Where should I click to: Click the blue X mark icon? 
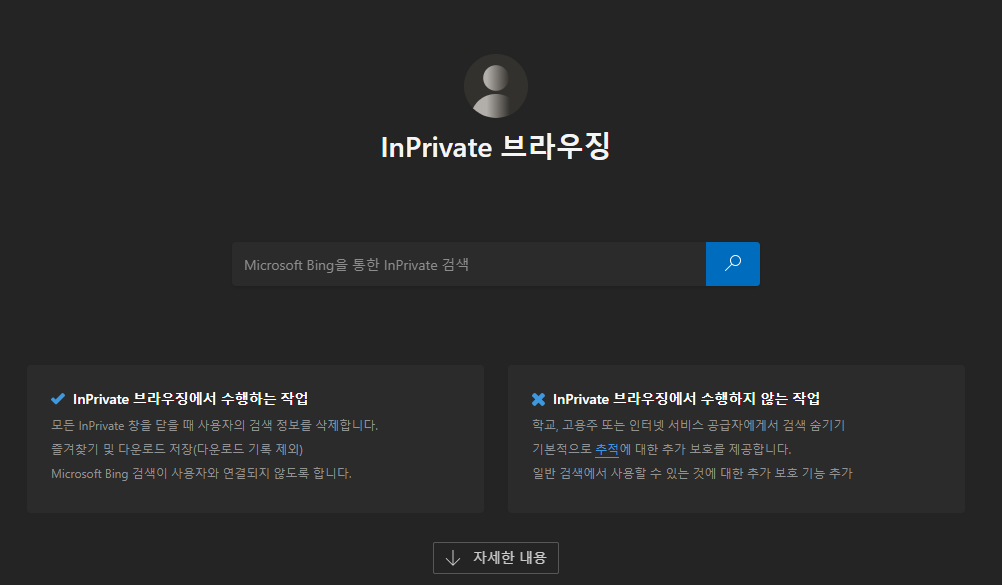[x=538, y=399]
